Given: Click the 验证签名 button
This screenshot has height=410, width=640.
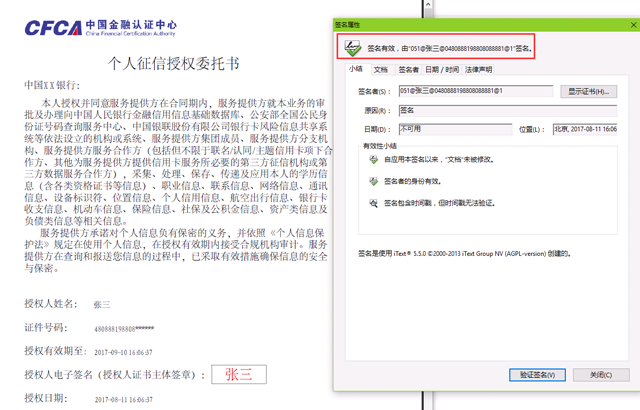Looking at the screenshot, I should tap(537, 375).
